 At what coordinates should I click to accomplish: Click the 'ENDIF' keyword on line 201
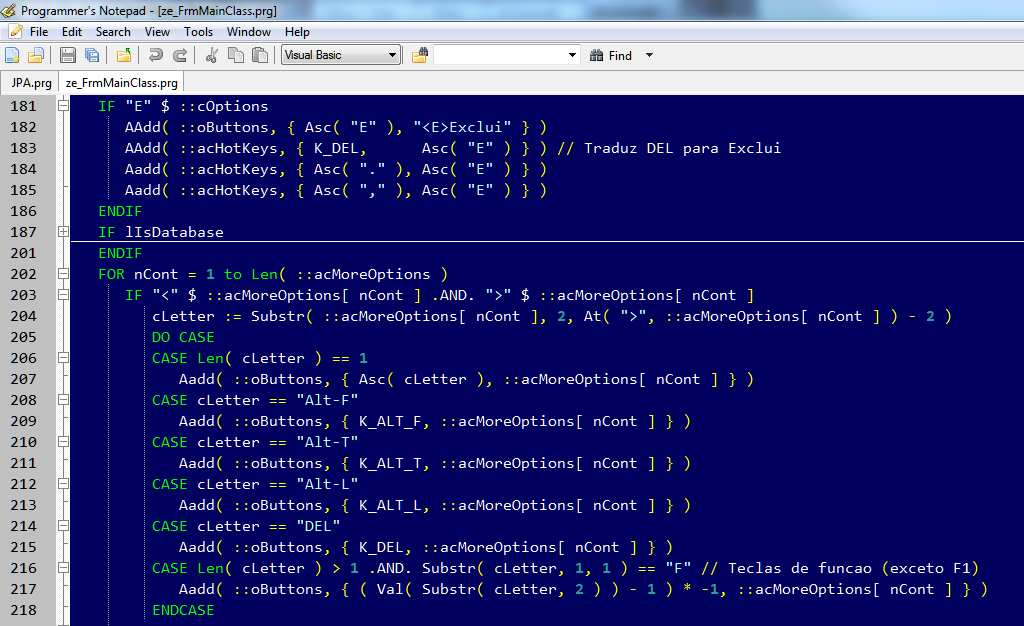(x=120, y=253)
